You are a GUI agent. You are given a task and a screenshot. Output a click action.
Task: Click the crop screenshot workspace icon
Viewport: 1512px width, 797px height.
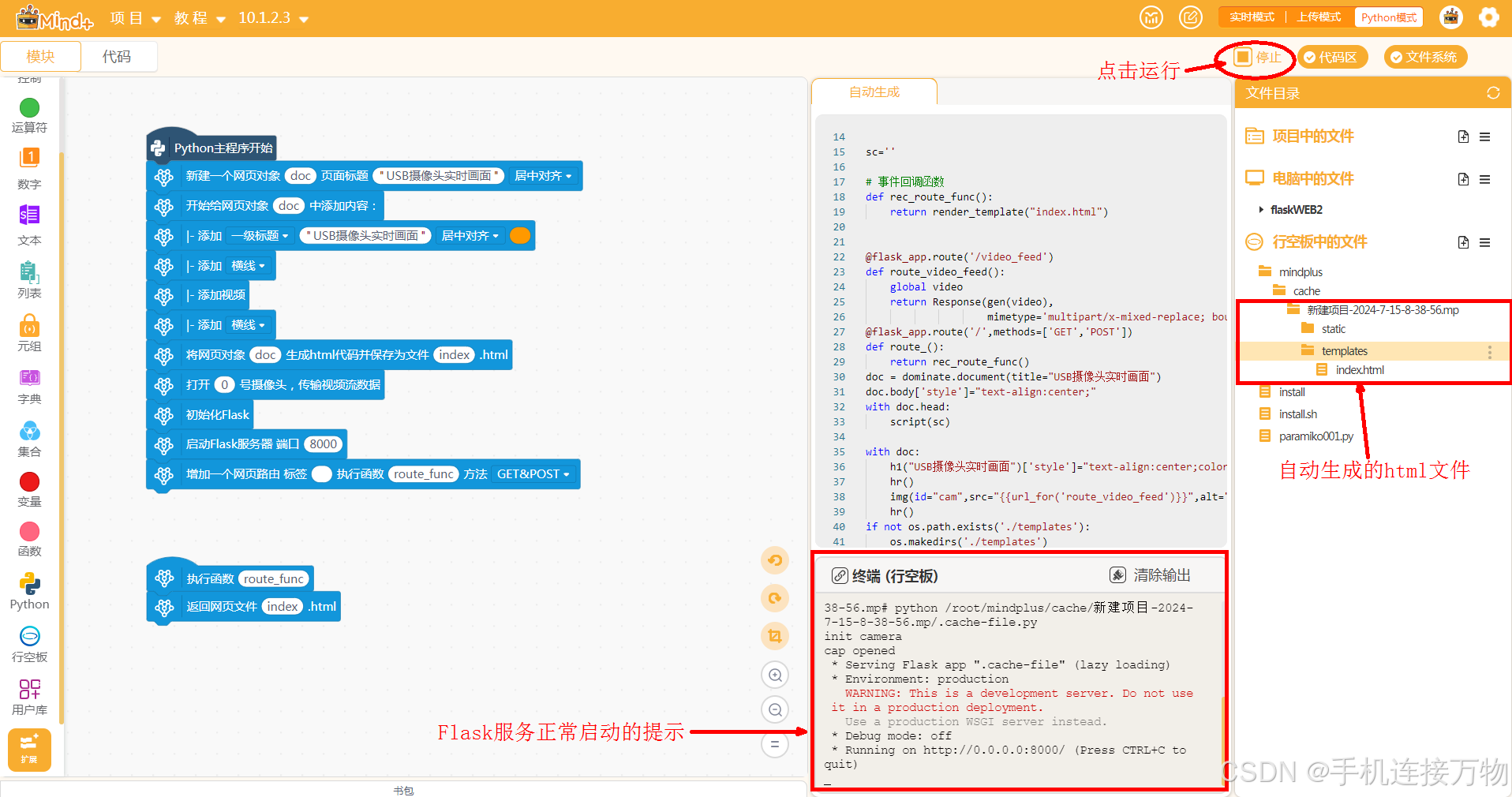pyautogui.click(x=775, y=636)
